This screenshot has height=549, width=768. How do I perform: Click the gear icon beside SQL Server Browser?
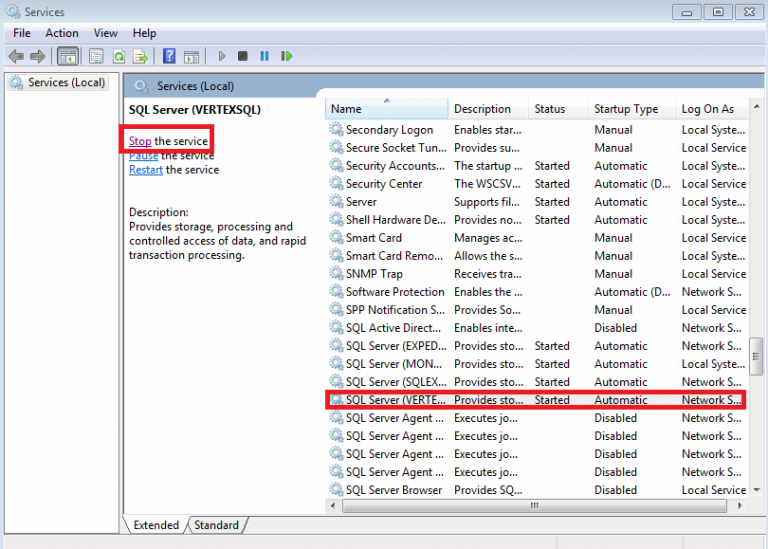(336, 489)
